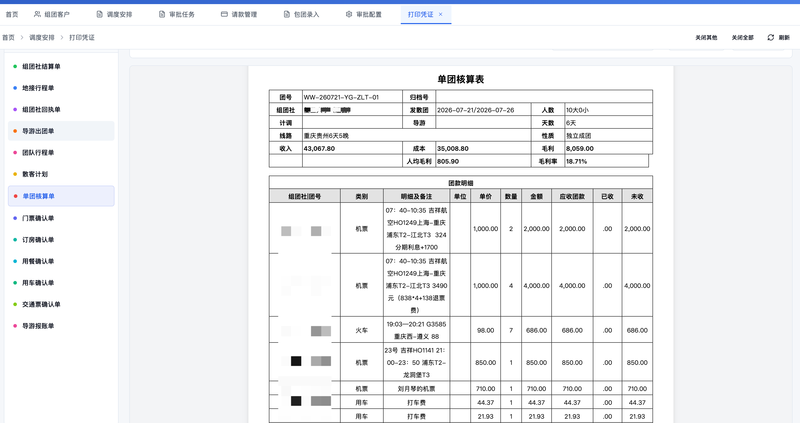Click the document icon beside 审批任务
This screenshot has width=800, height=423.
[x=162, y=14]
